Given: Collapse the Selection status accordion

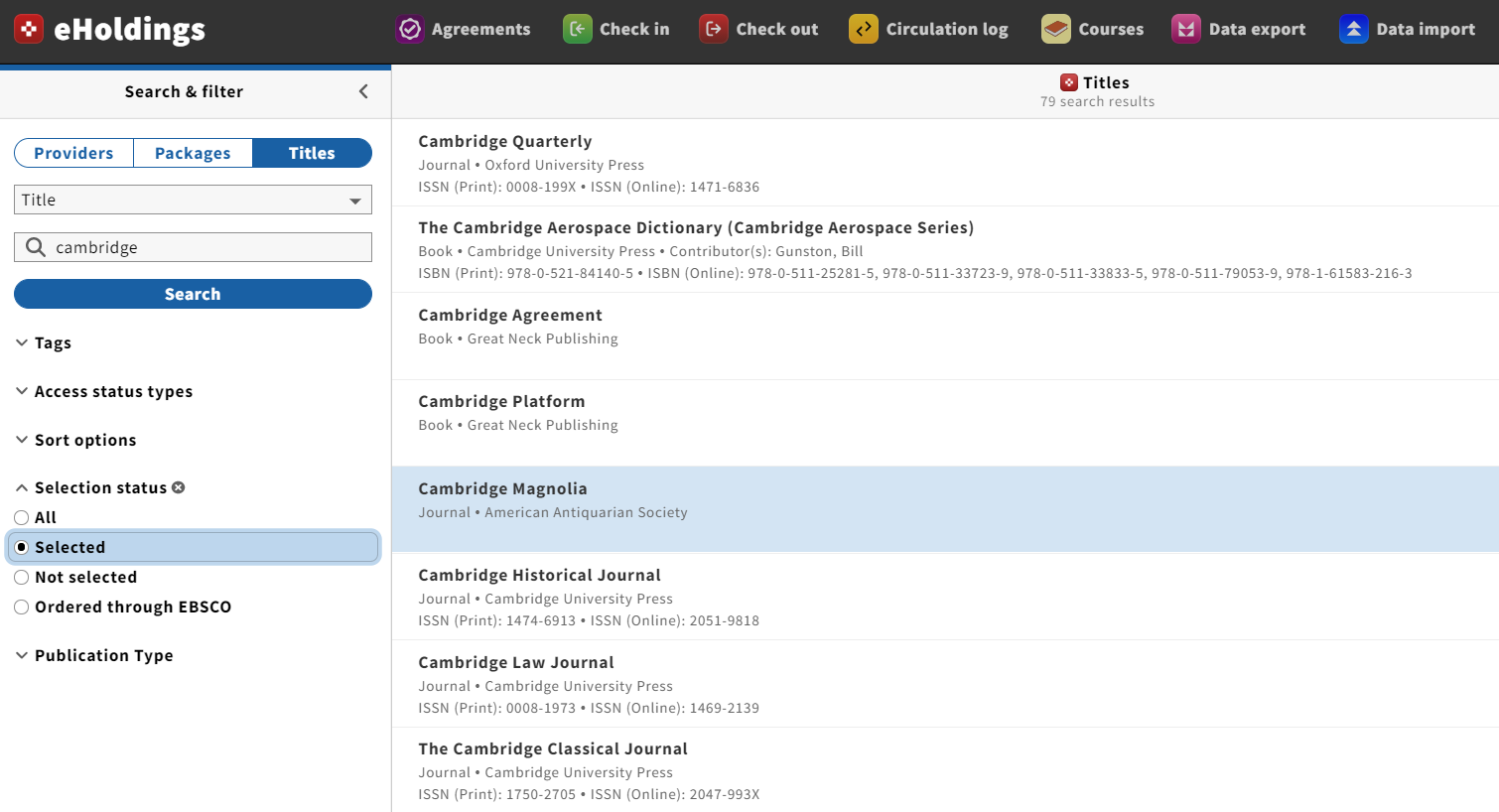Looking at the screenshot, I should tap(91, 487).
